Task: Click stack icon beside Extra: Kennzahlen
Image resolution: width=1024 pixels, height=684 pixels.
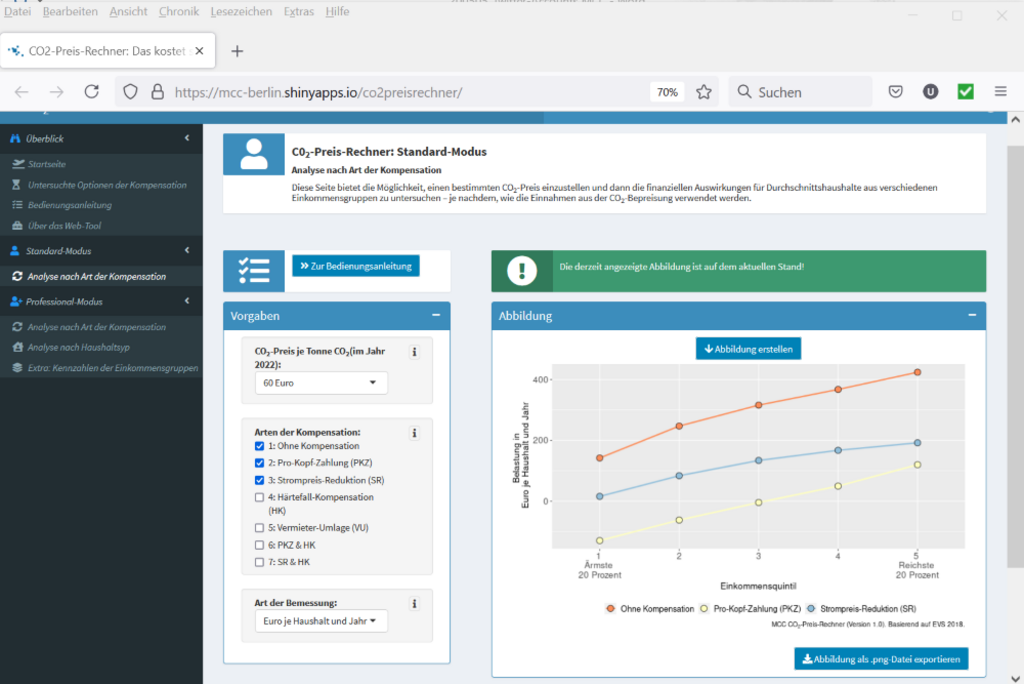Action: 18,368
